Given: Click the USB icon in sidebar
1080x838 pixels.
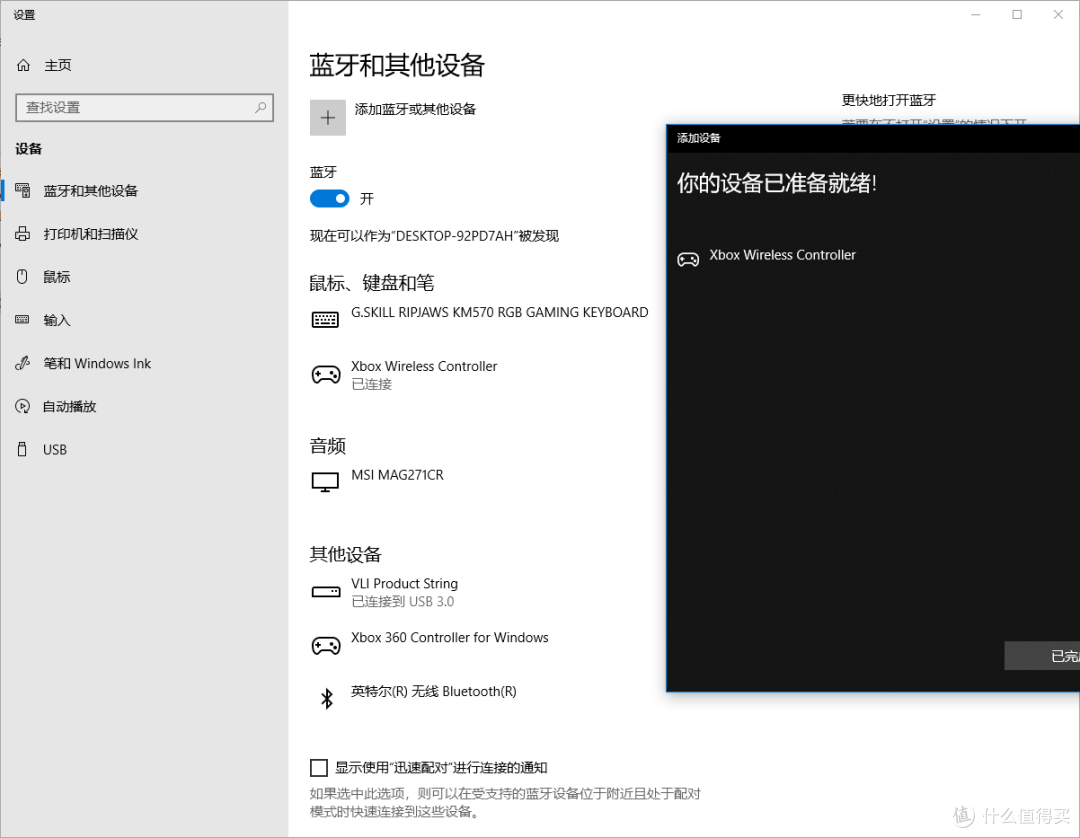Looking at the screenshot, I should [22, 450].
